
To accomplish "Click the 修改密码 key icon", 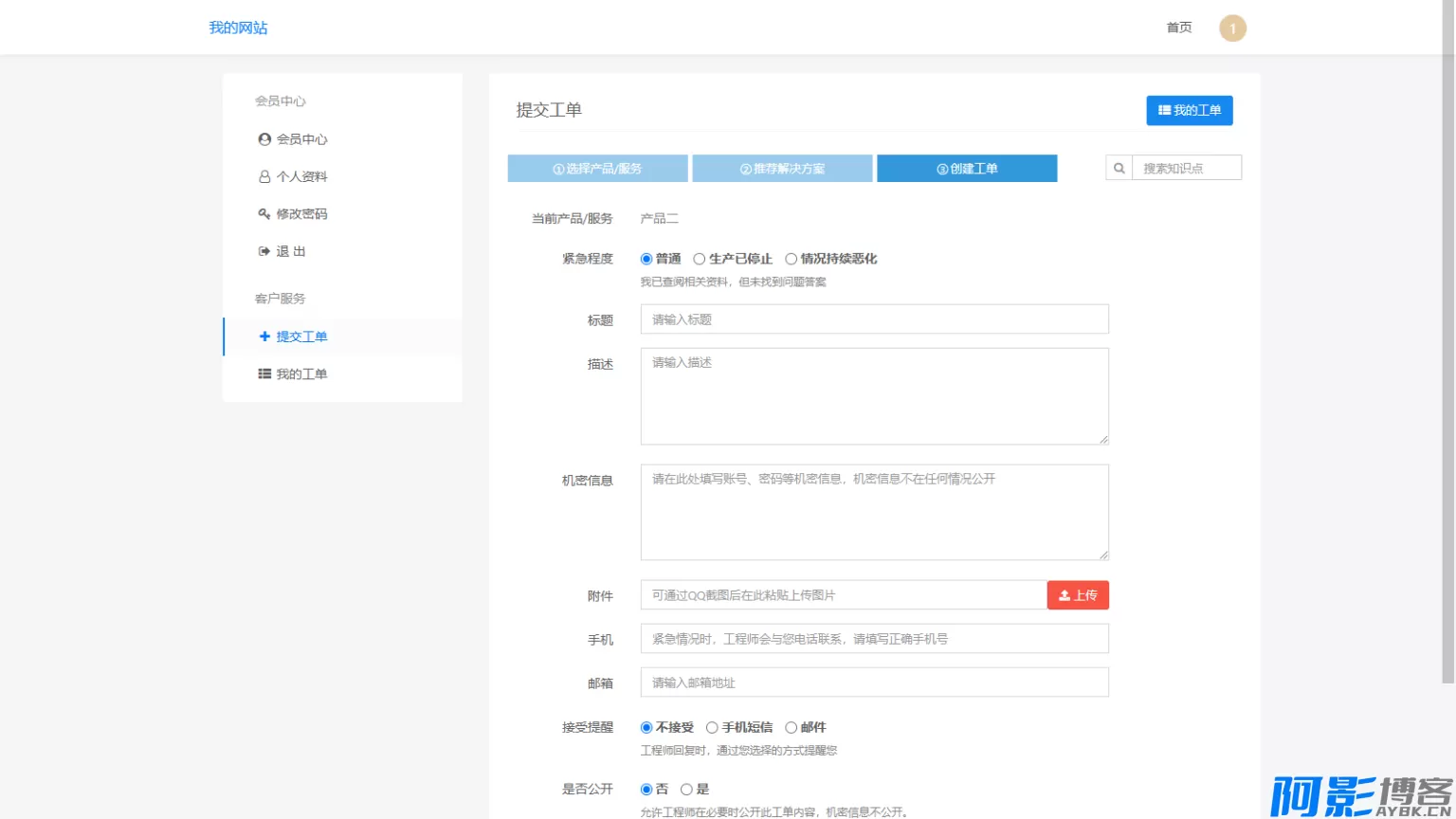I will click(x=264, y=214).
